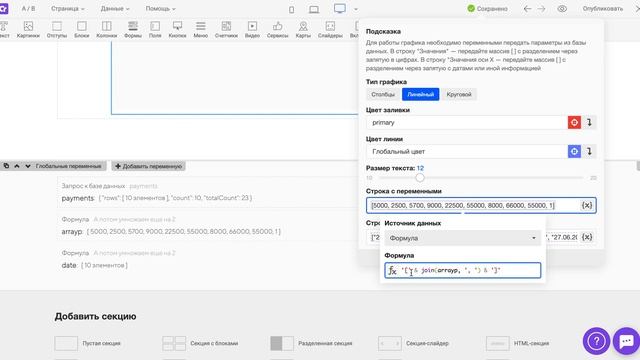Image resolution: width=640 pixels, height=360 pixels.
Task: Switch to desktop monitor preview
Action: 340,9
